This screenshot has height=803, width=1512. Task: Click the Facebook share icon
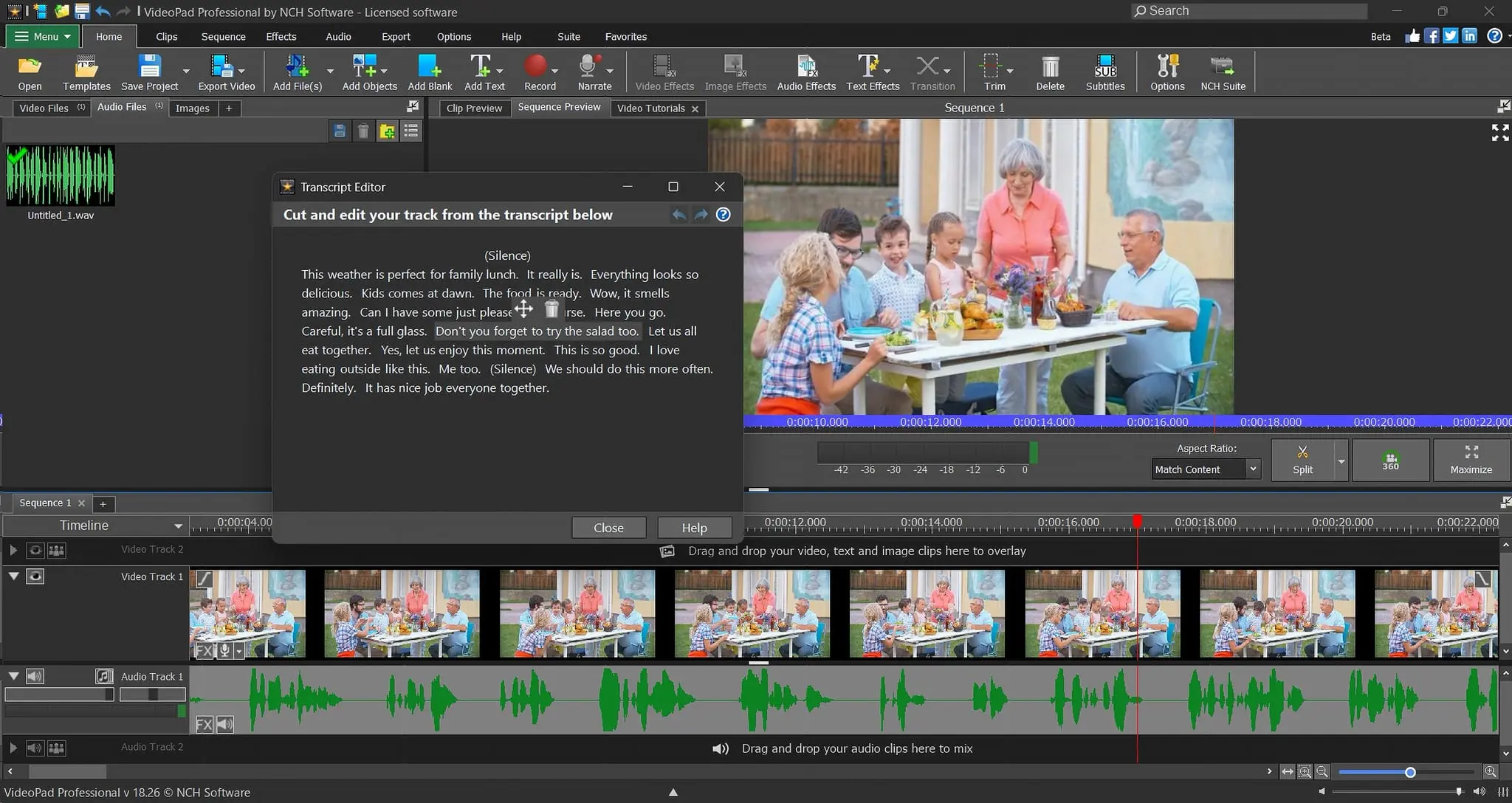[x=1432, y=36]
